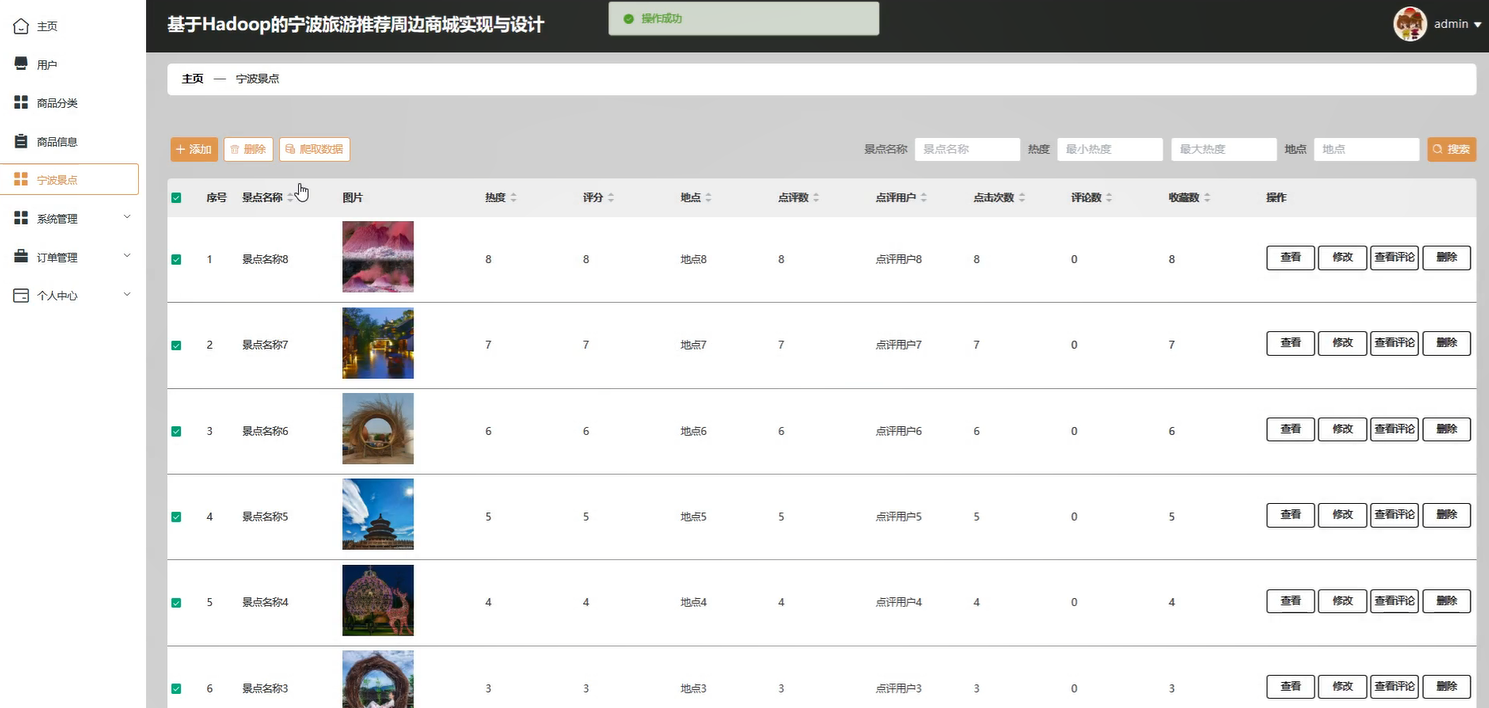Uncheck the row for 景点名称8
This screenshot has height=708, width=1489.
[176, 259]
